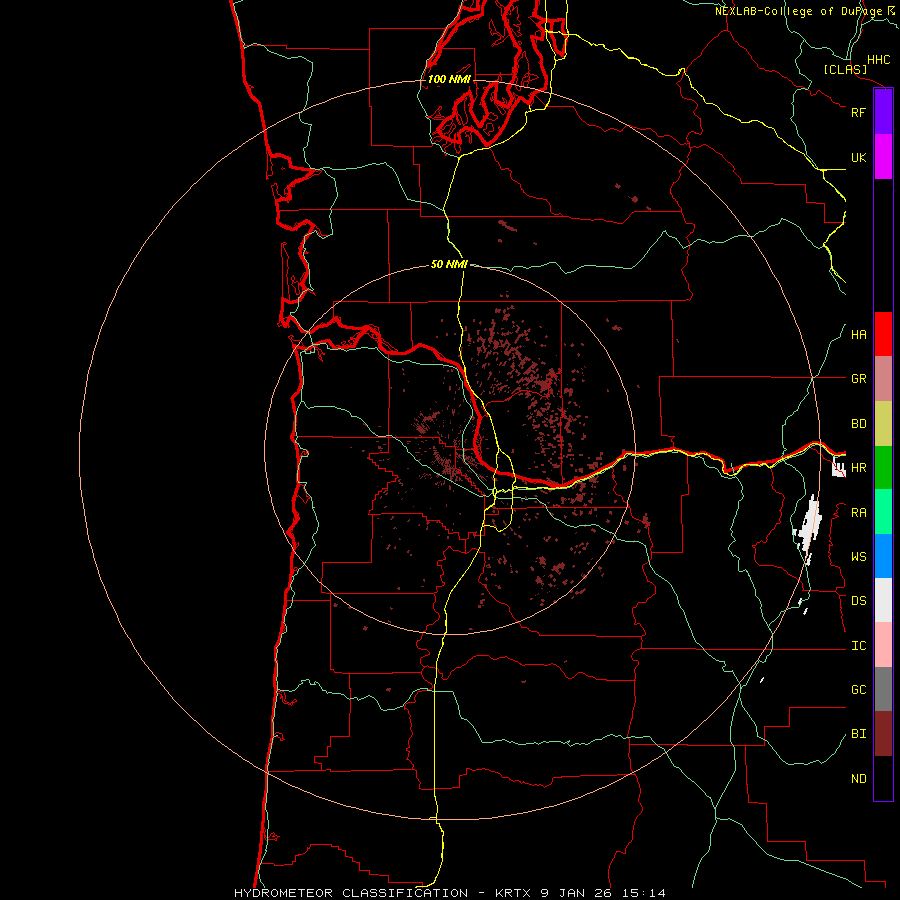Image resolution: width=900 pixels, height=900 pixels.
Task: Click the IC pink legend swatch
Action: click(883, 645)
